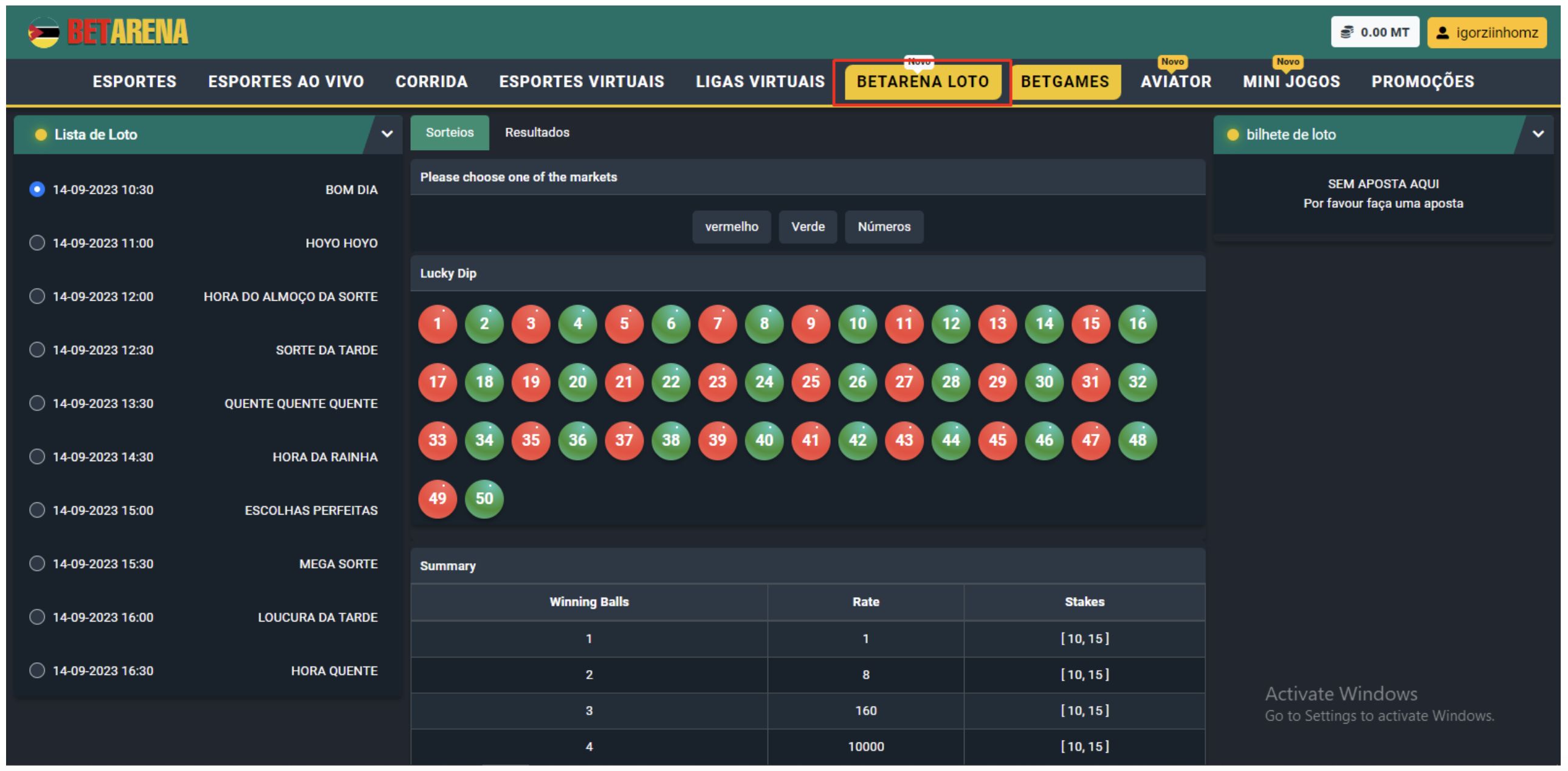The height and width of the screenshot is (771, 1568).
Task: Pick red ball number 33
Action: click(437, 440)
